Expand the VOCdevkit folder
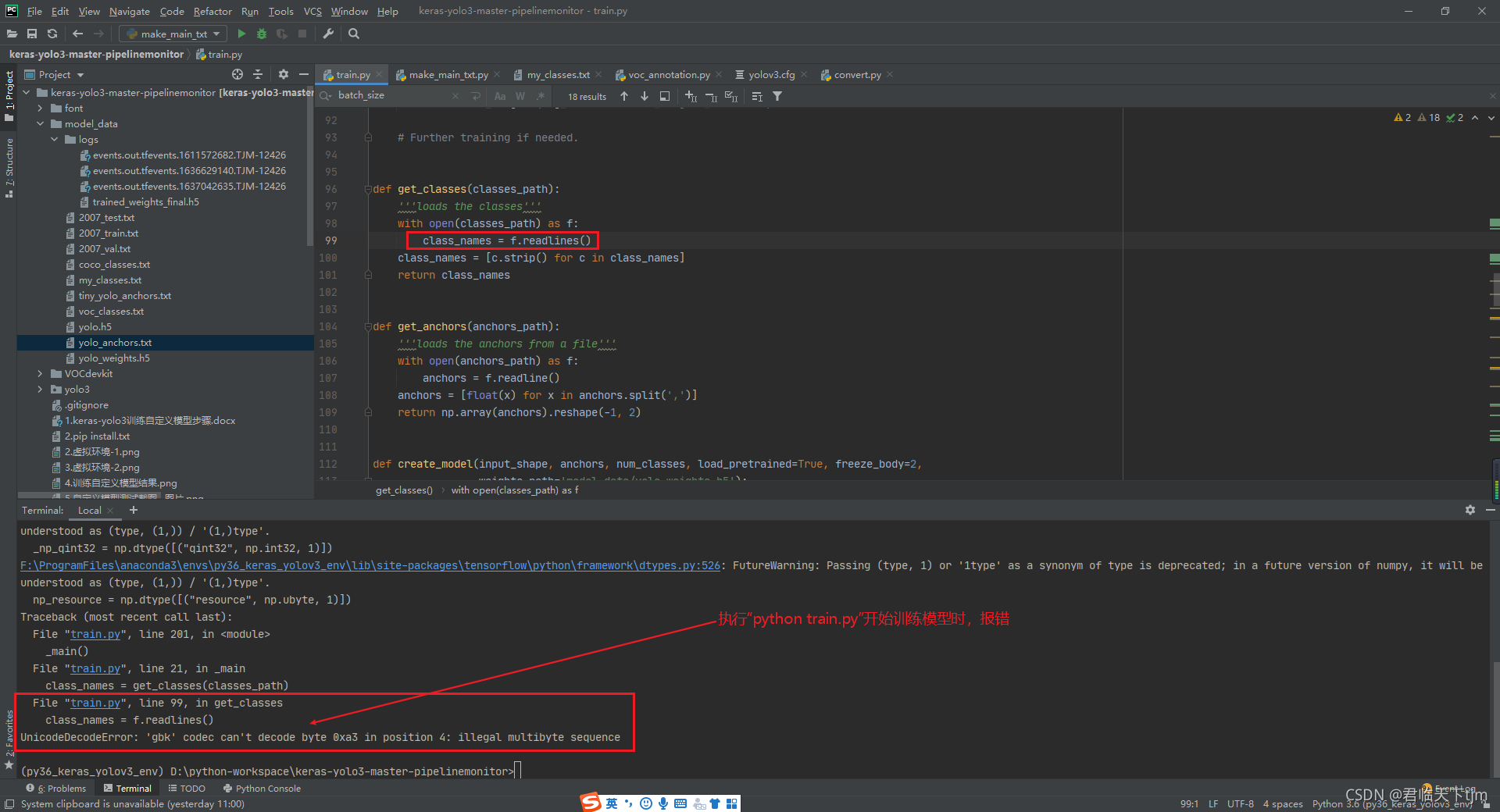This screenshot has width=1500, height=812. coord(40,373)
